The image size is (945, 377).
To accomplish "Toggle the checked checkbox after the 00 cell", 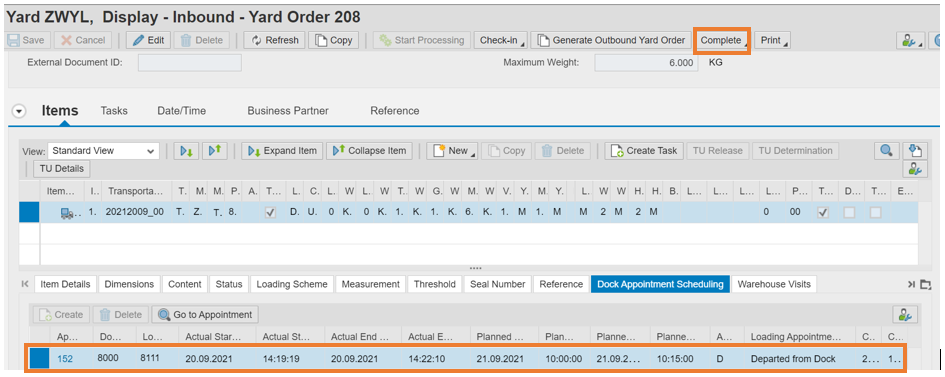I will (823, 213).
